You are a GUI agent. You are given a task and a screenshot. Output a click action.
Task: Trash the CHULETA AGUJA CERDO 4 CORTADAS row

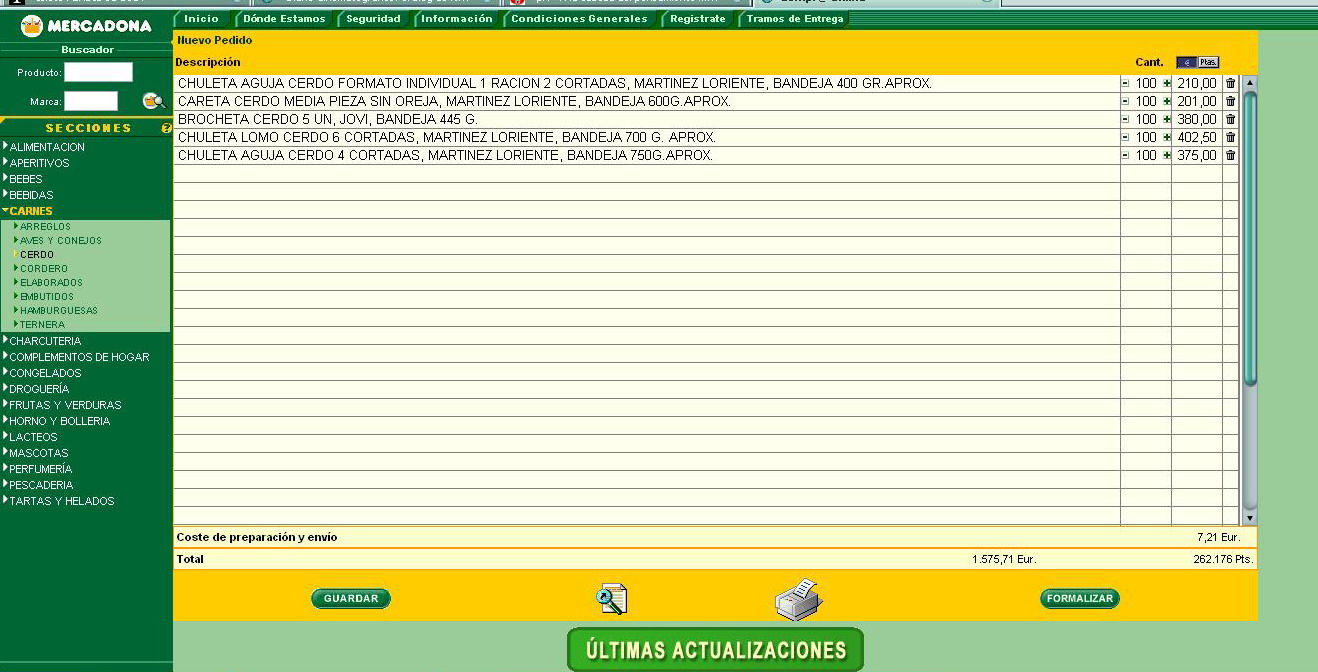click(x=1230, y=155)
